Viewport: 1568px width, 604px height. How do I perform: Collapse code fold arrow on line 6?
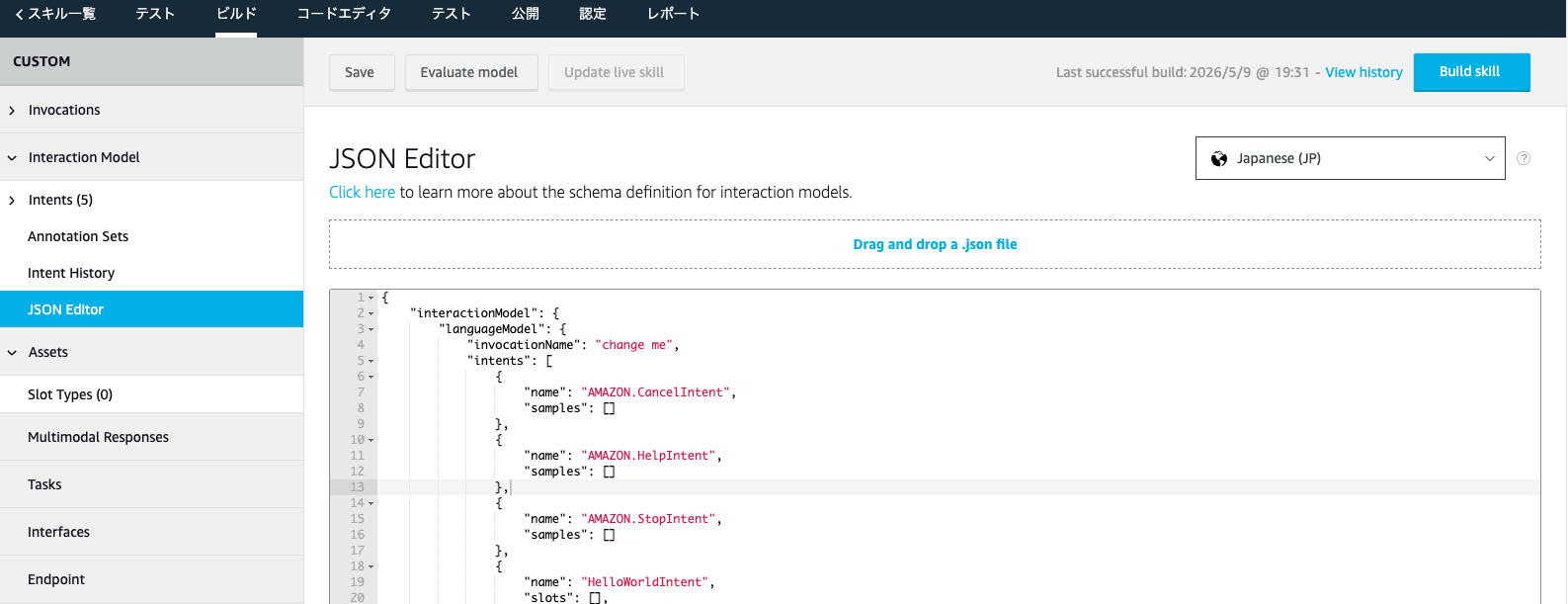click(x=371, y=377)
